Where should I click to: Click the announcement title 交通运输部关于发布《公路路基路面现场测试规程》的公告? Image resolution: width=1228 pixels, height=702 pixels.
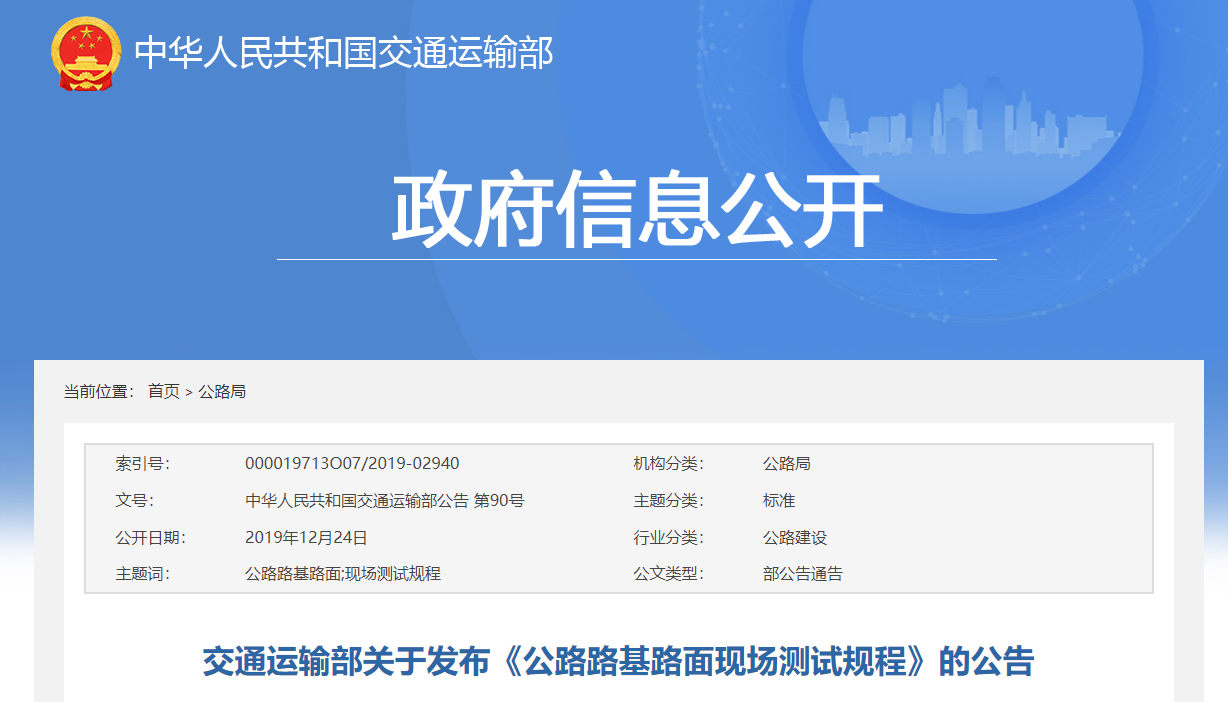click(x=618, y=662)
